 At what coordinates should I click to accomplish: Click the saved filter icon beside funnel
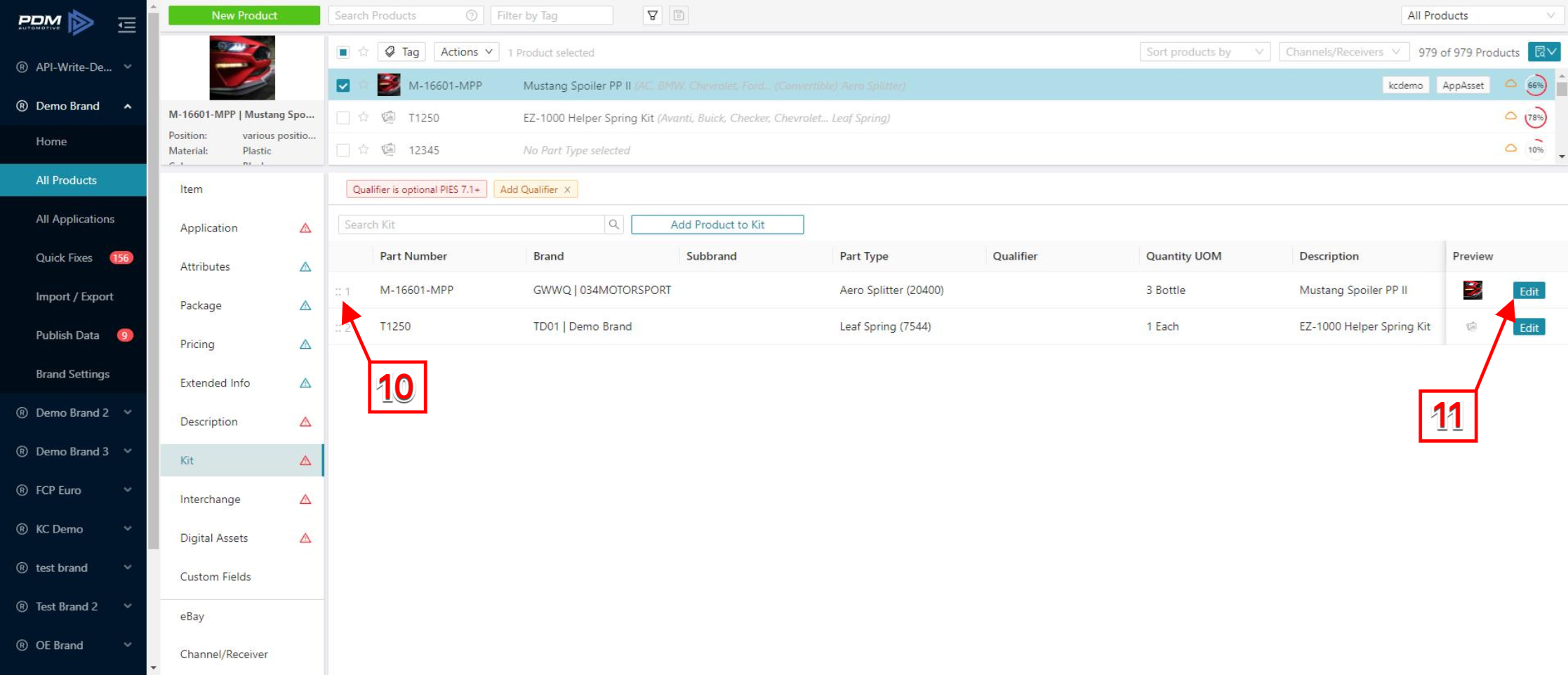(679, 15)
